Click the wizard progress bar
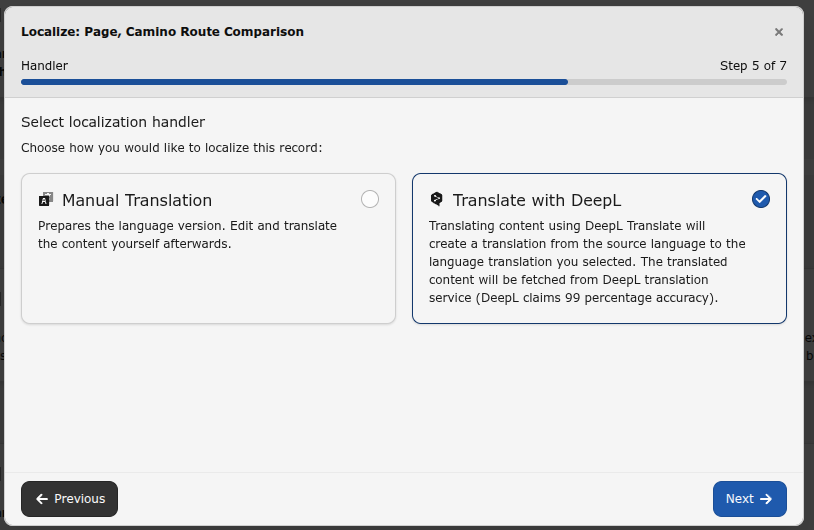The width and height of the screenshot is (814, 530). click(404, 82)
